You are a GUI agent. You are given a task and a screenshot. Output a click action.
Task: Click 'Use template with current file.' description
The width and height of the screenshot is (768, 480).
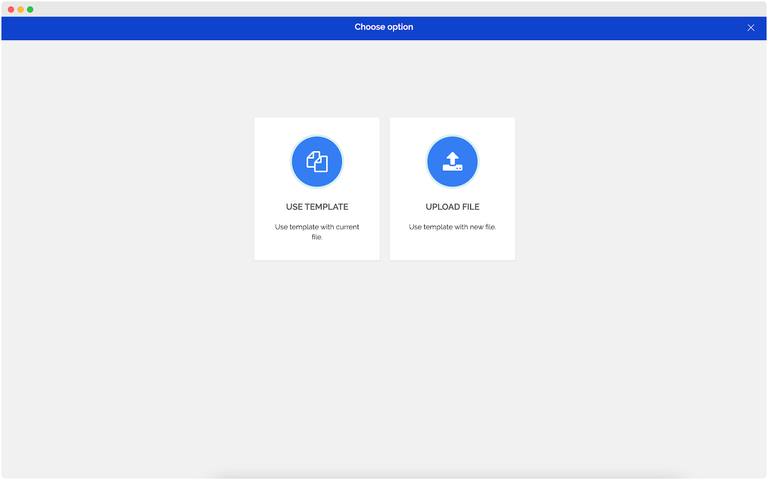[317, 232]
